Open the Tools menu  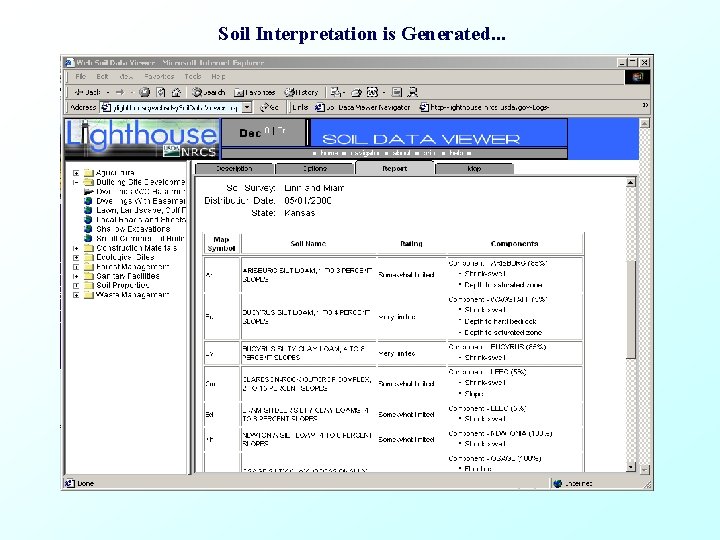click(193, 77)
